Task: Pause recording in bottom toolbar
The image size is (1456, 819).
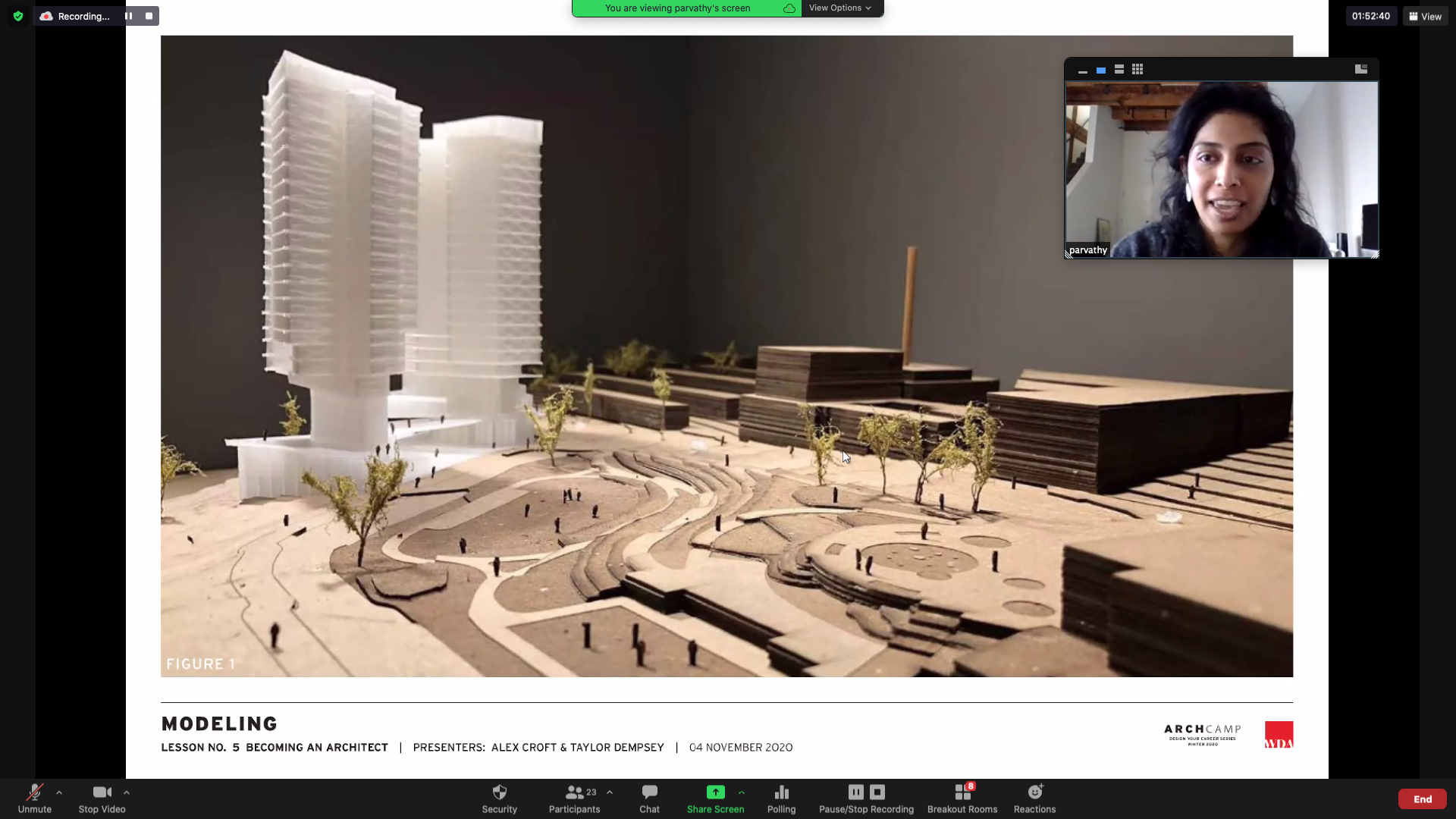Action: [856, 792]
